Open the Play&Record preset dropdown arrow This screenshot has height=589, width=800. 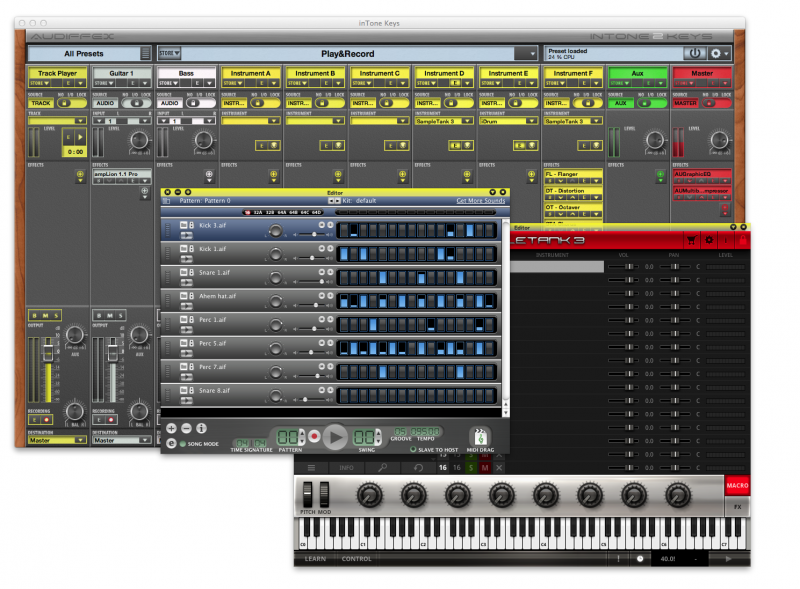pyautogui.click(x=532, y=54)
